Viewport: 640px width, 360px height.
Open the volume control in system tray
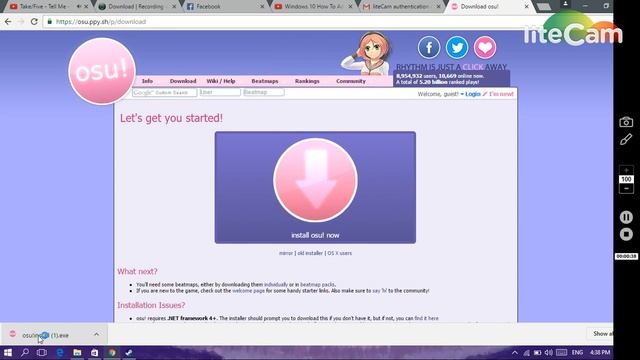[x=549, y=352]
